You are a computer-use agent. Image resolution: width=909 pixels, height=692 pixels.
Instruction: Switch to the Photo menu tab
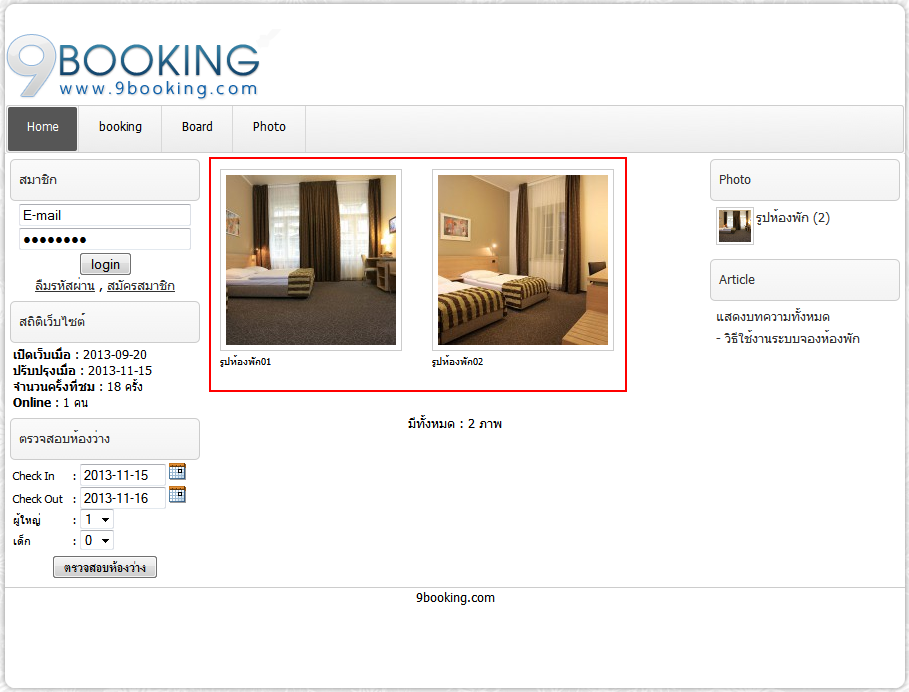tap(269, 128)
